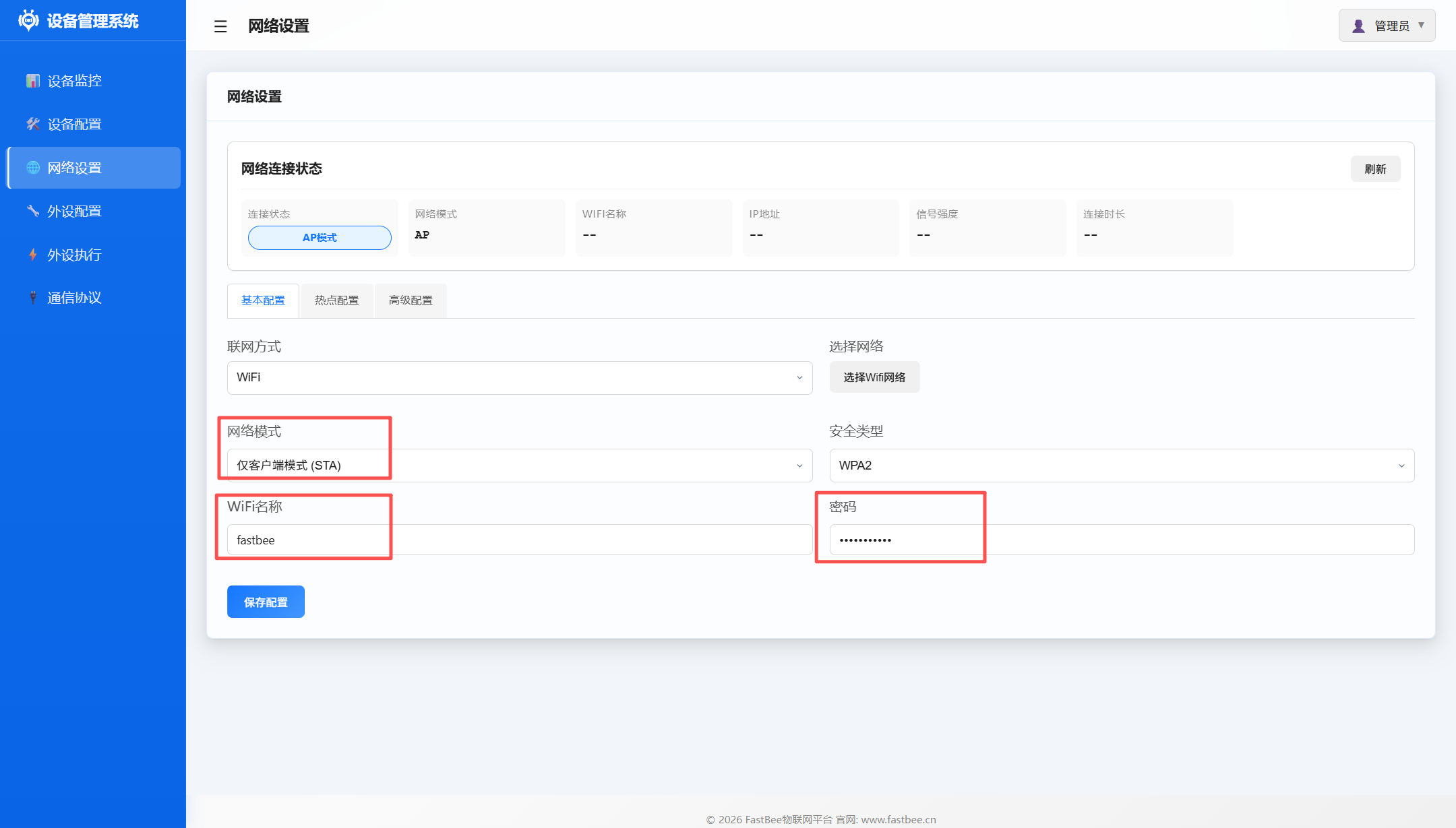Screen dimensions: 1456x828
Task: Switch to the 热点配置 tab
Action: tap(337, 300)
